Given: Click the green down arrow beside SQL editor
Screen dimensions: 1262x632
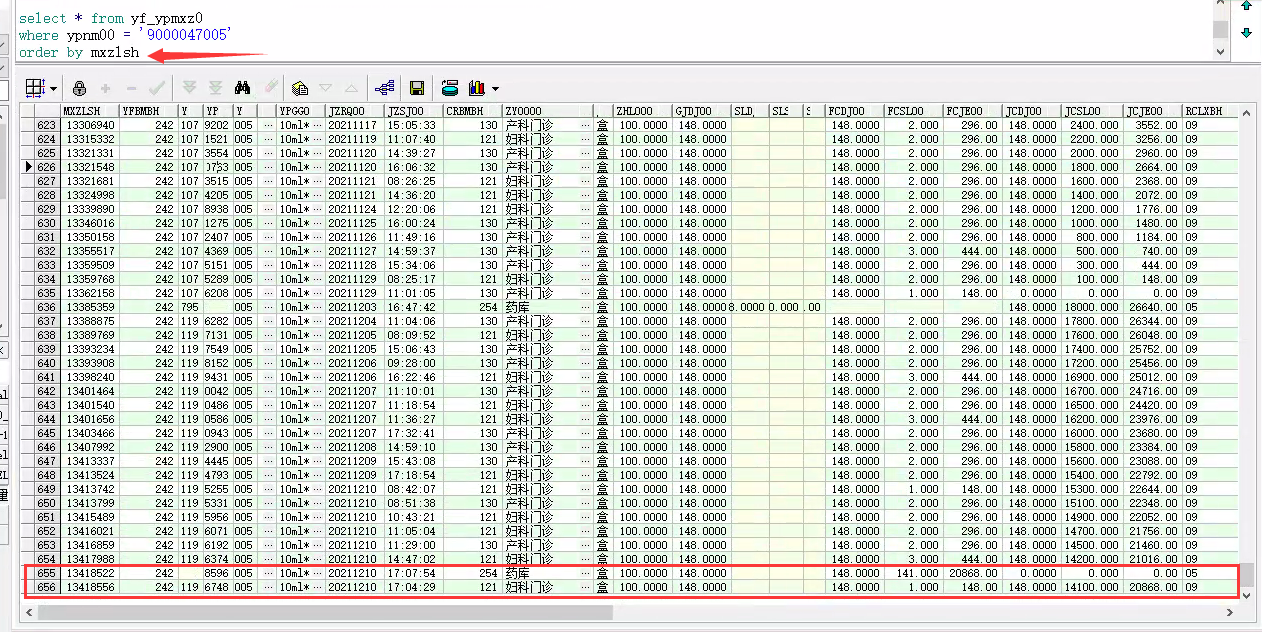Looking at the screenshot, I should [1246, 33].
